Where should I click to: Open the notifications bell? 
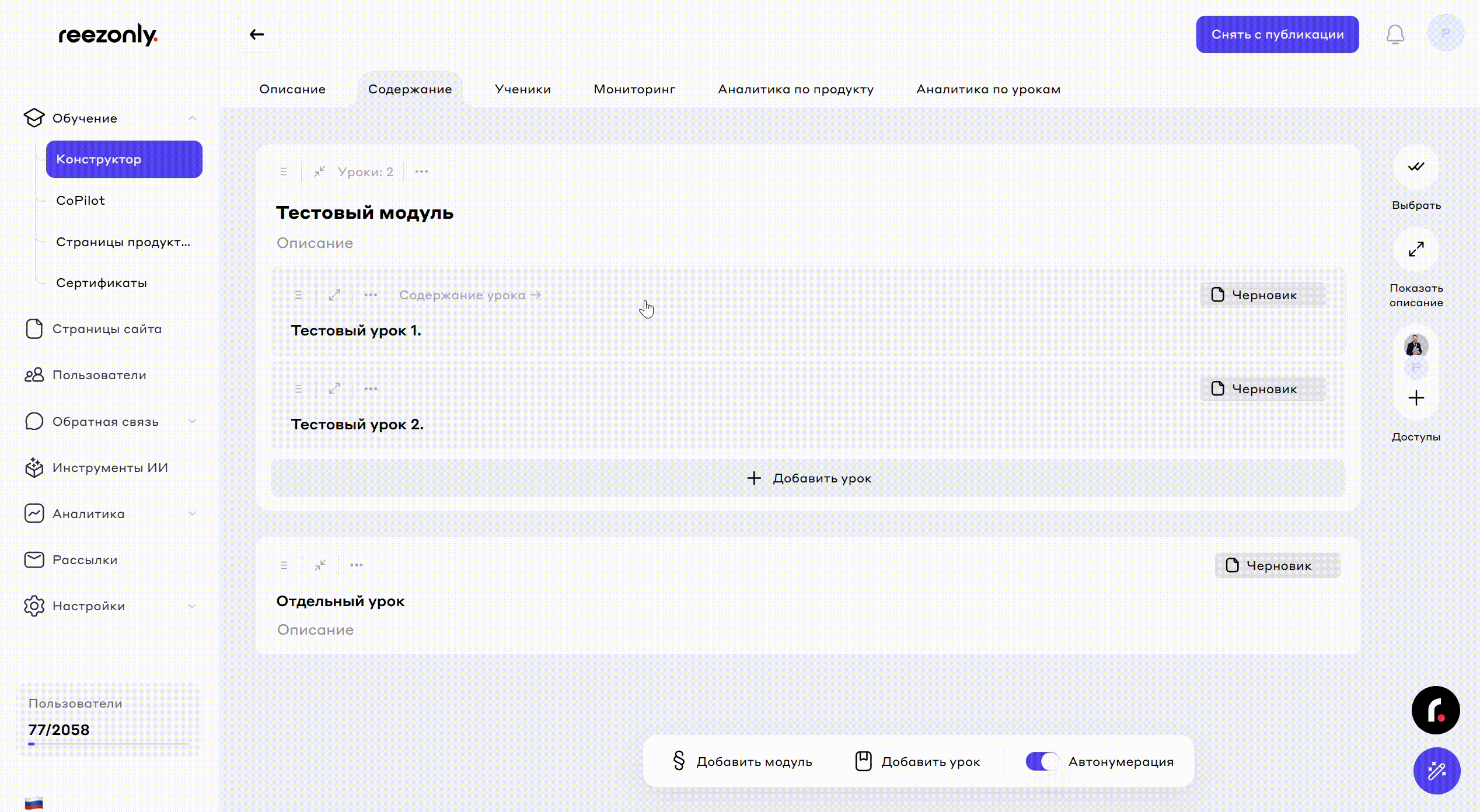(x=1395, y=34)
